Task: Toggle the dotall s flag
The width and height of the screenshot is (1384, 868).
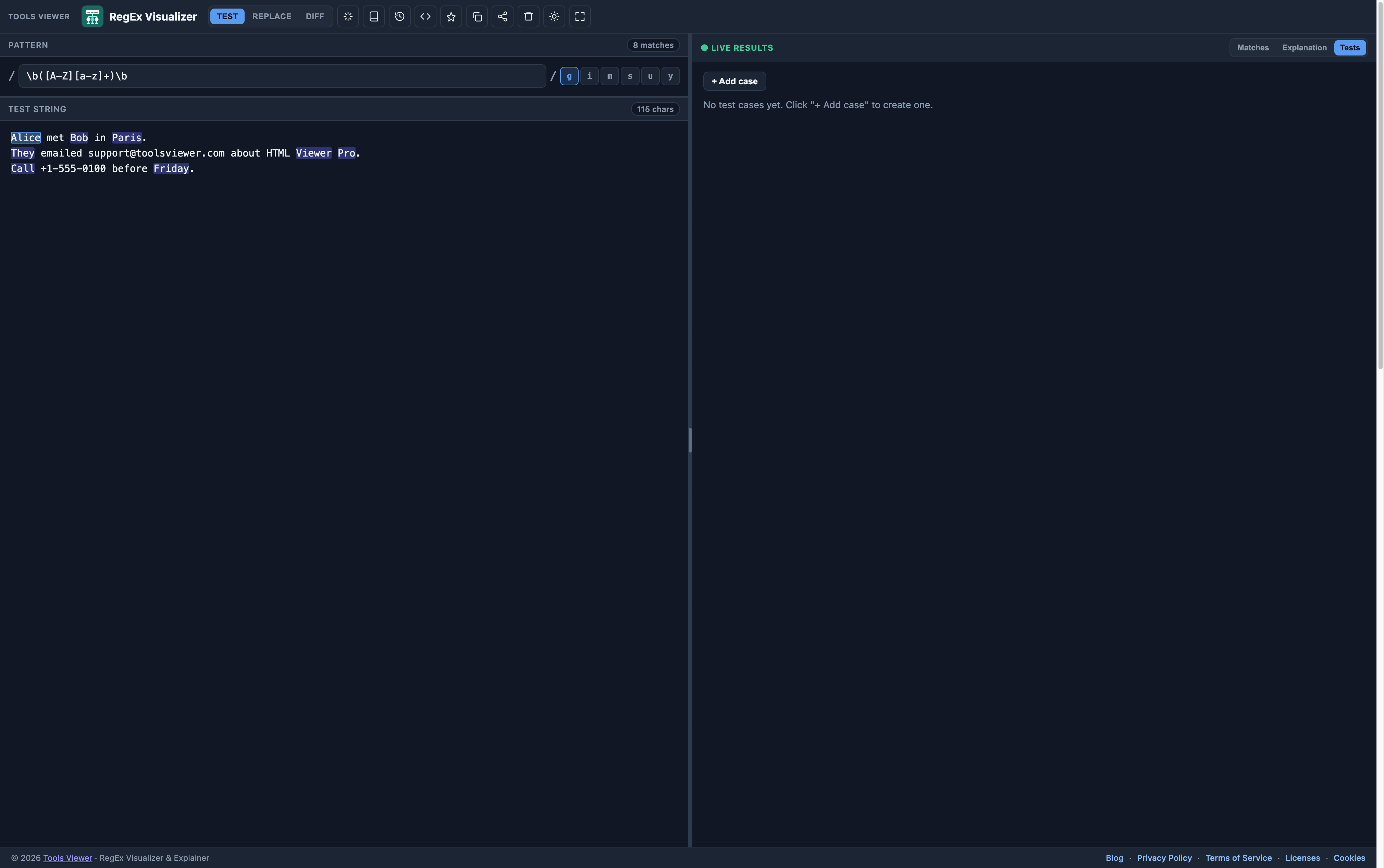Action: click(x=630, y=76)
